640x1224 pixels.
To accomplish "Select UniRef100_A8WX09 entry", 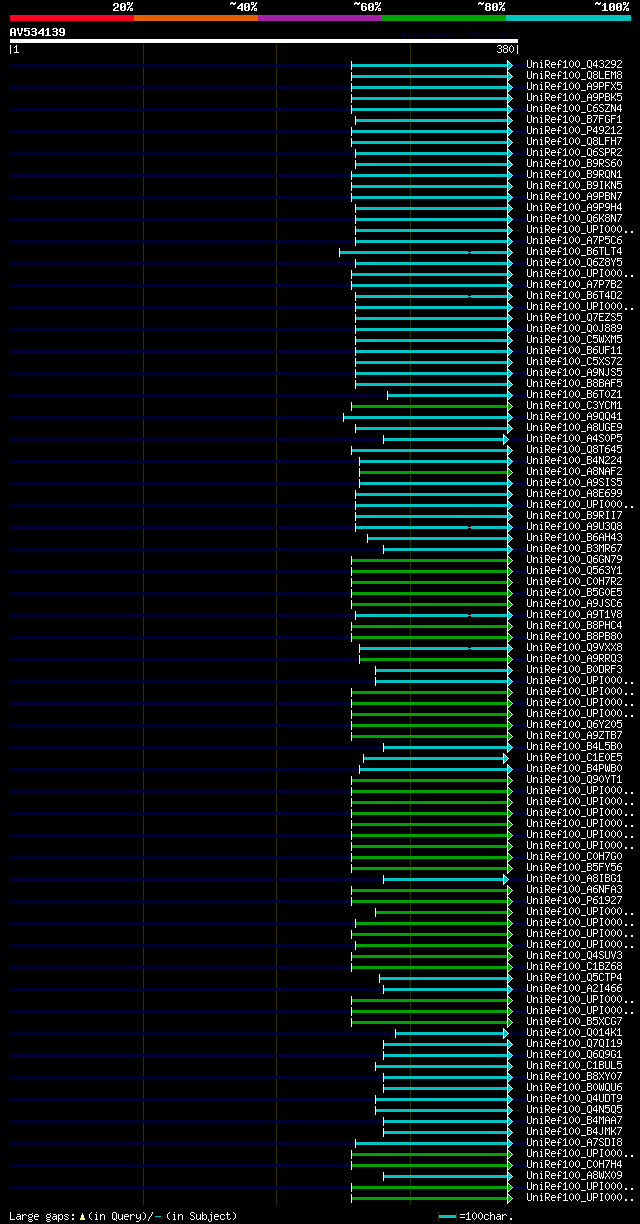I will pyautogui.click(x=574, y=1175).
